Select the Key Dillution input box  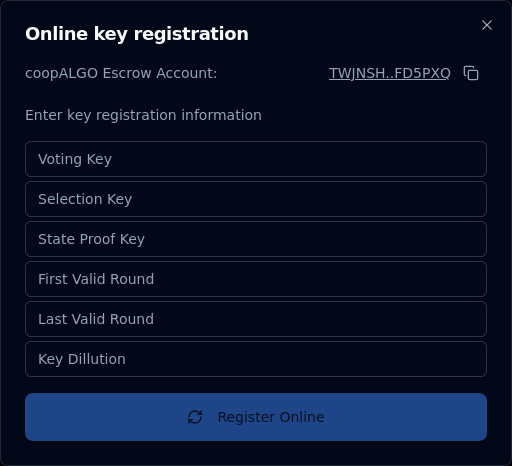tap(256, 359)
